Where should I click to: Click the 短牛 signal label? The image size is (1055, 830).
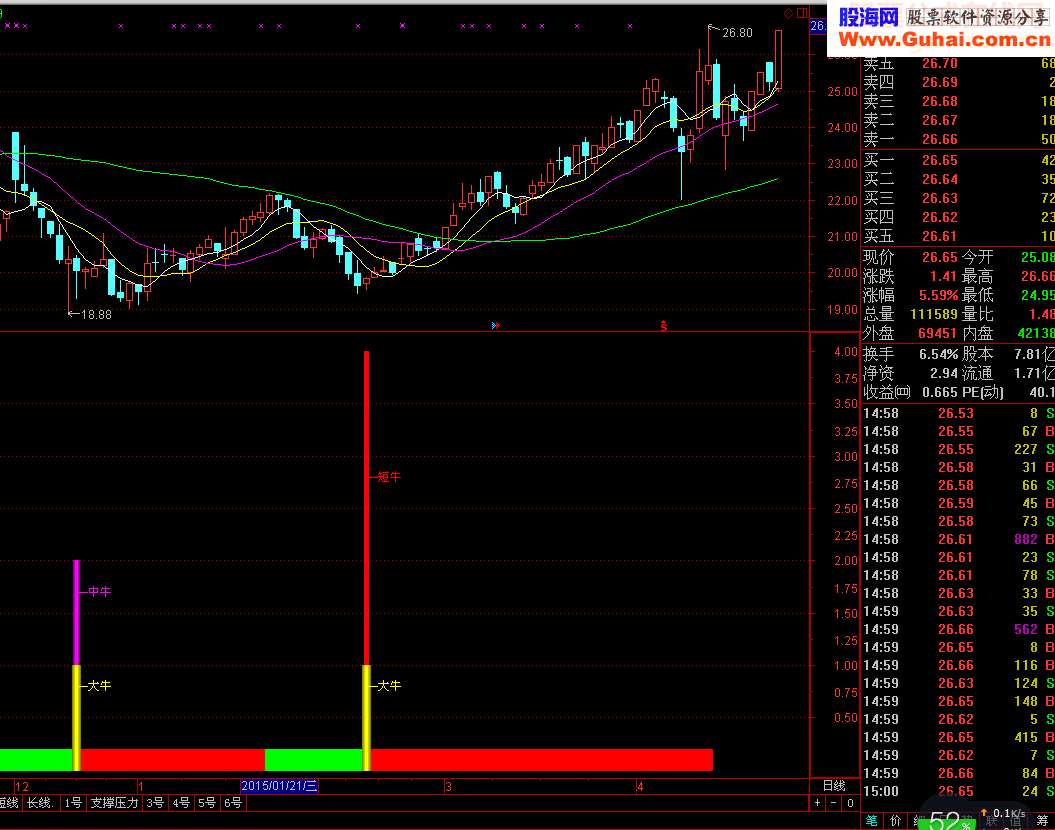(x=389, y=477)
